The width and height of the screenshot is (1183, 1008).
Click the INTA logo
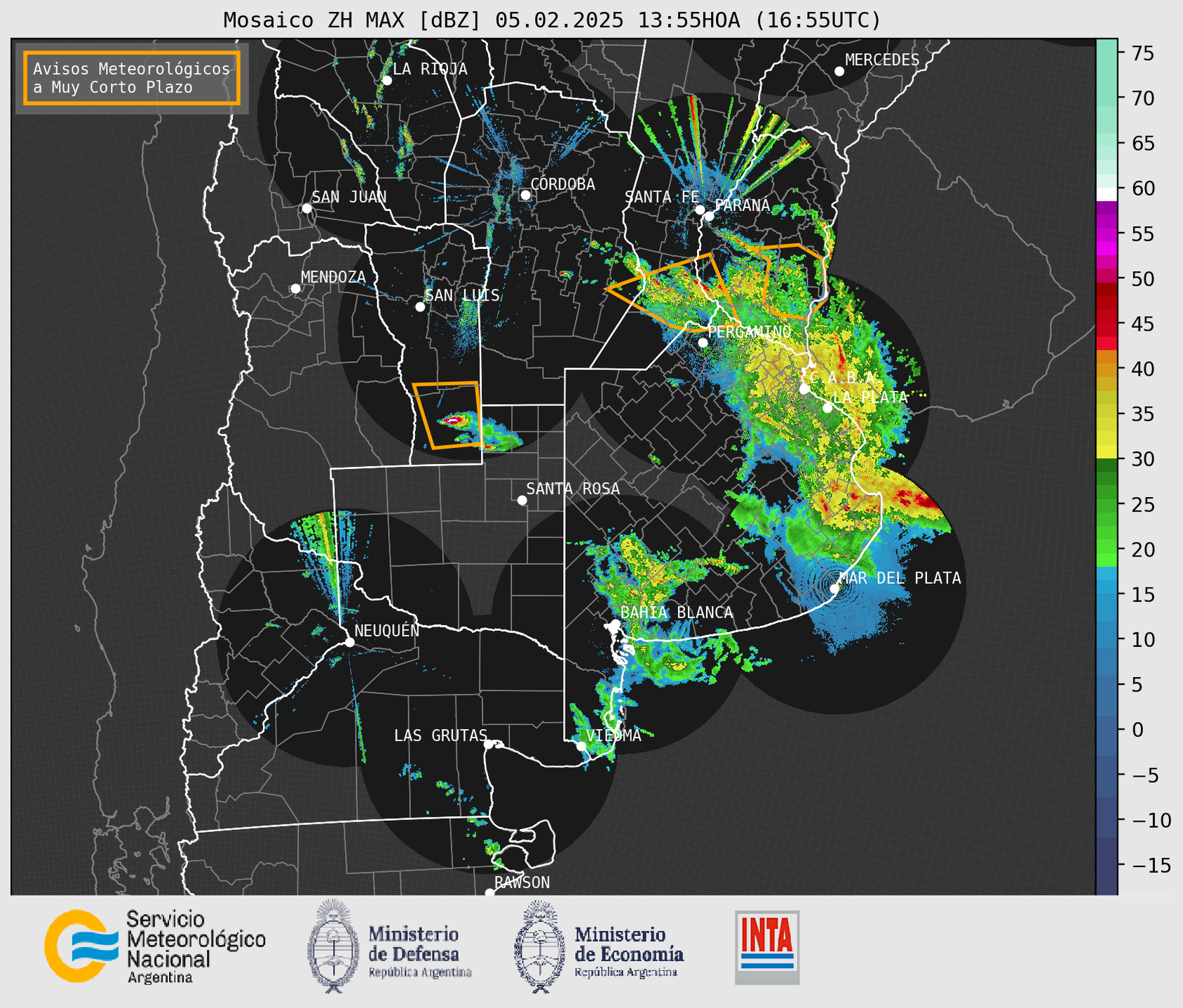tap(767, 947)
